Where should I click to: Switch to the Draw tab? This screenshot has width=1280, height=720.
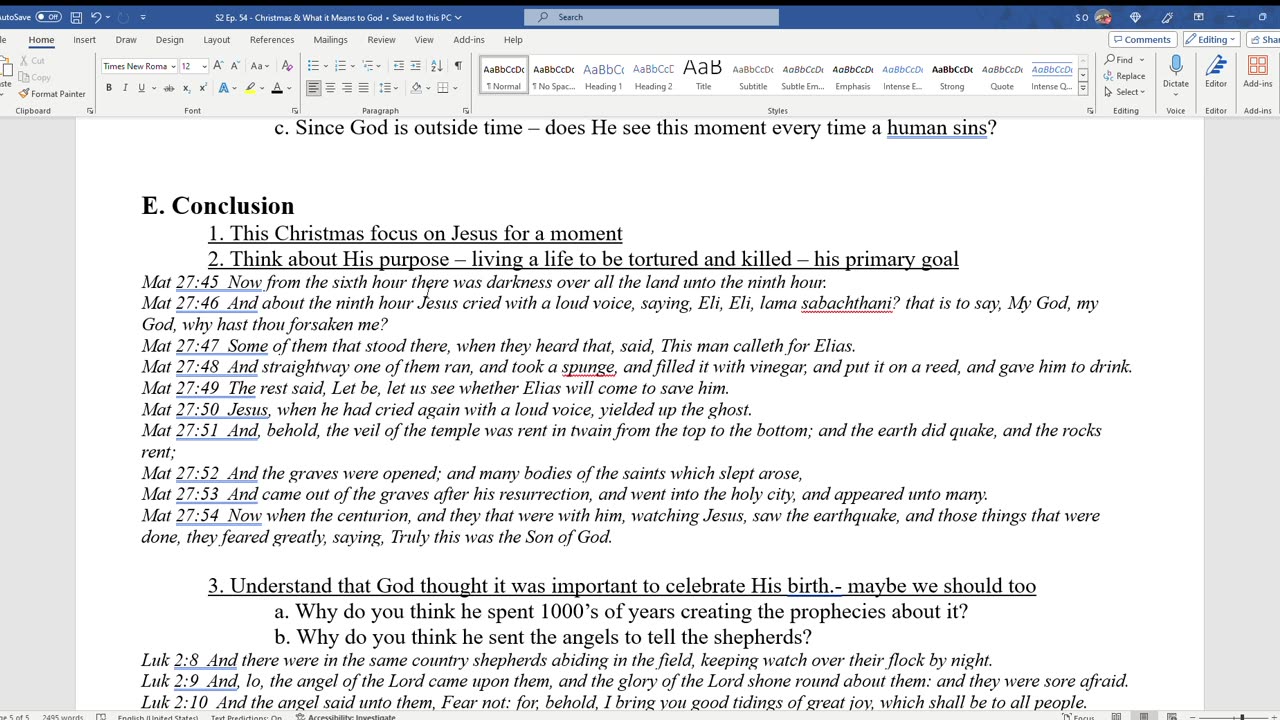pos(126,40)
